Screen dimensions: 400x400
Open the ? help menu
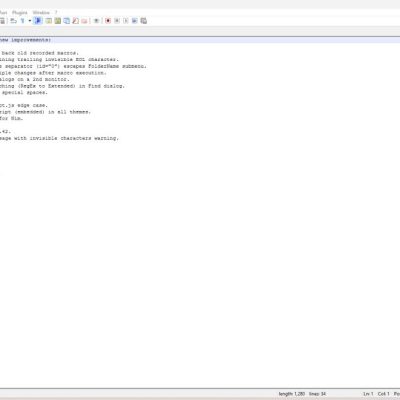56,13
